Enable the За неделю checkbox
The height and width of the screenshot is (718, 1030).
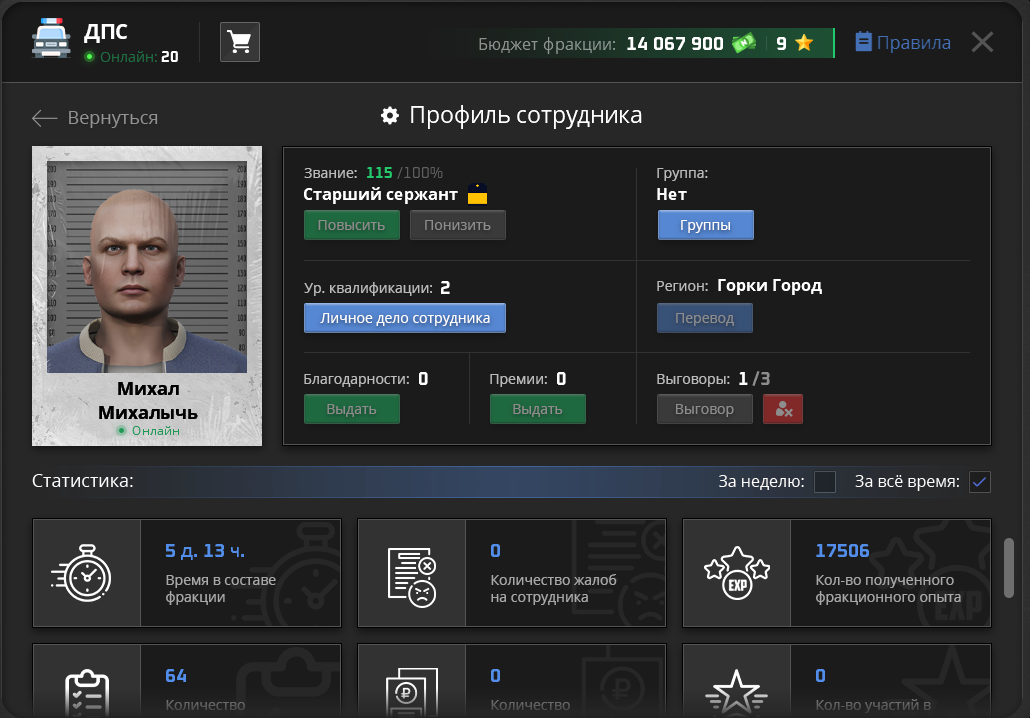pos(825,482)
